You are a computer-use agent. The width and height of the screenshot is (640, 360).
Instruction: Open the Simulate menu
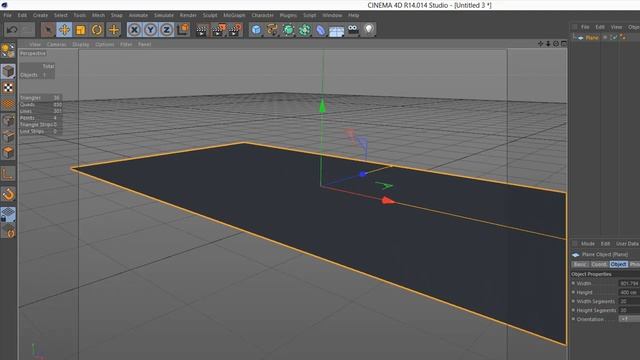pos(164,16)
